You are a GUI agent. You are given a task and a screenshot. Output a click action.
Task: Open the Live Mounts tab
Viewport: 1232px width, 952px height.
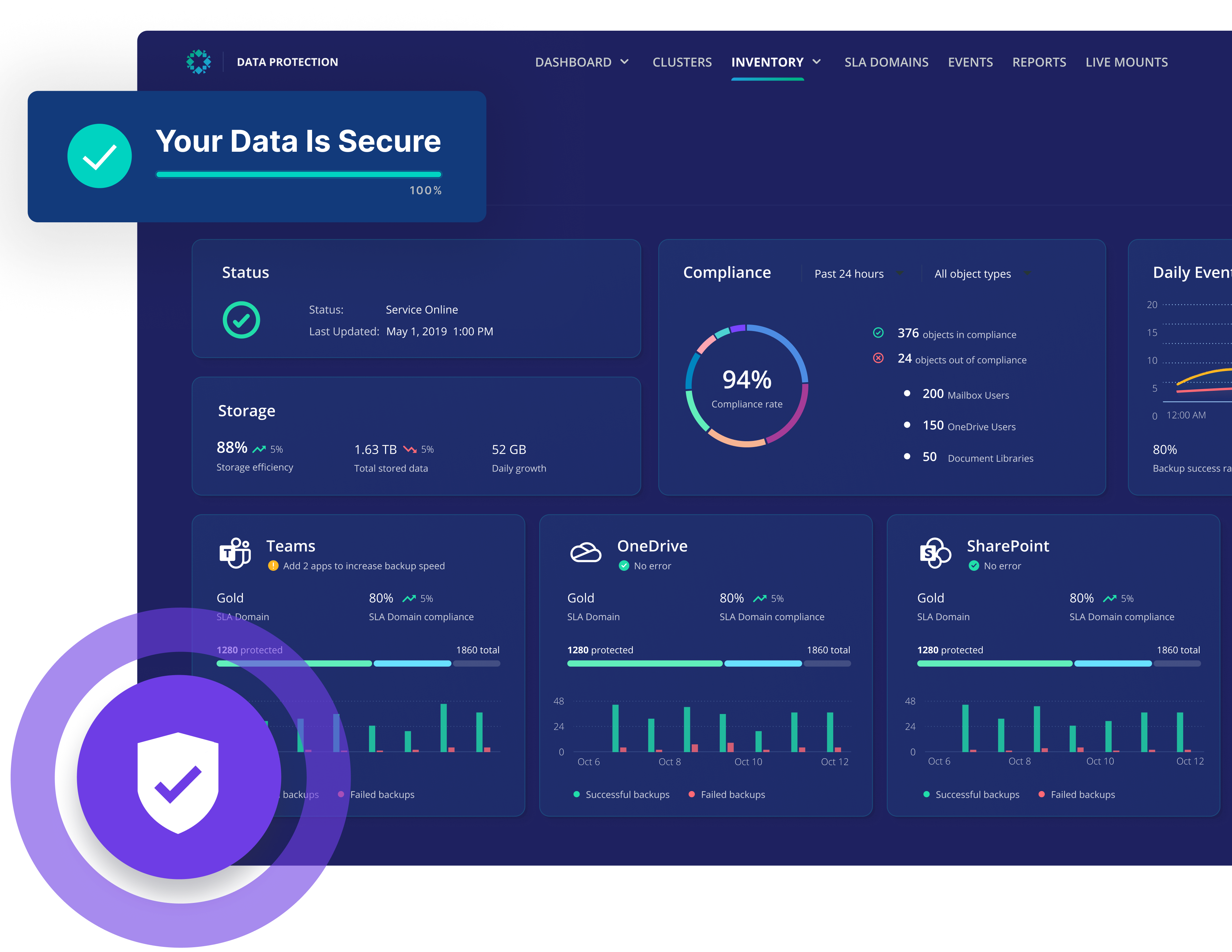[x=1126, y=62]
